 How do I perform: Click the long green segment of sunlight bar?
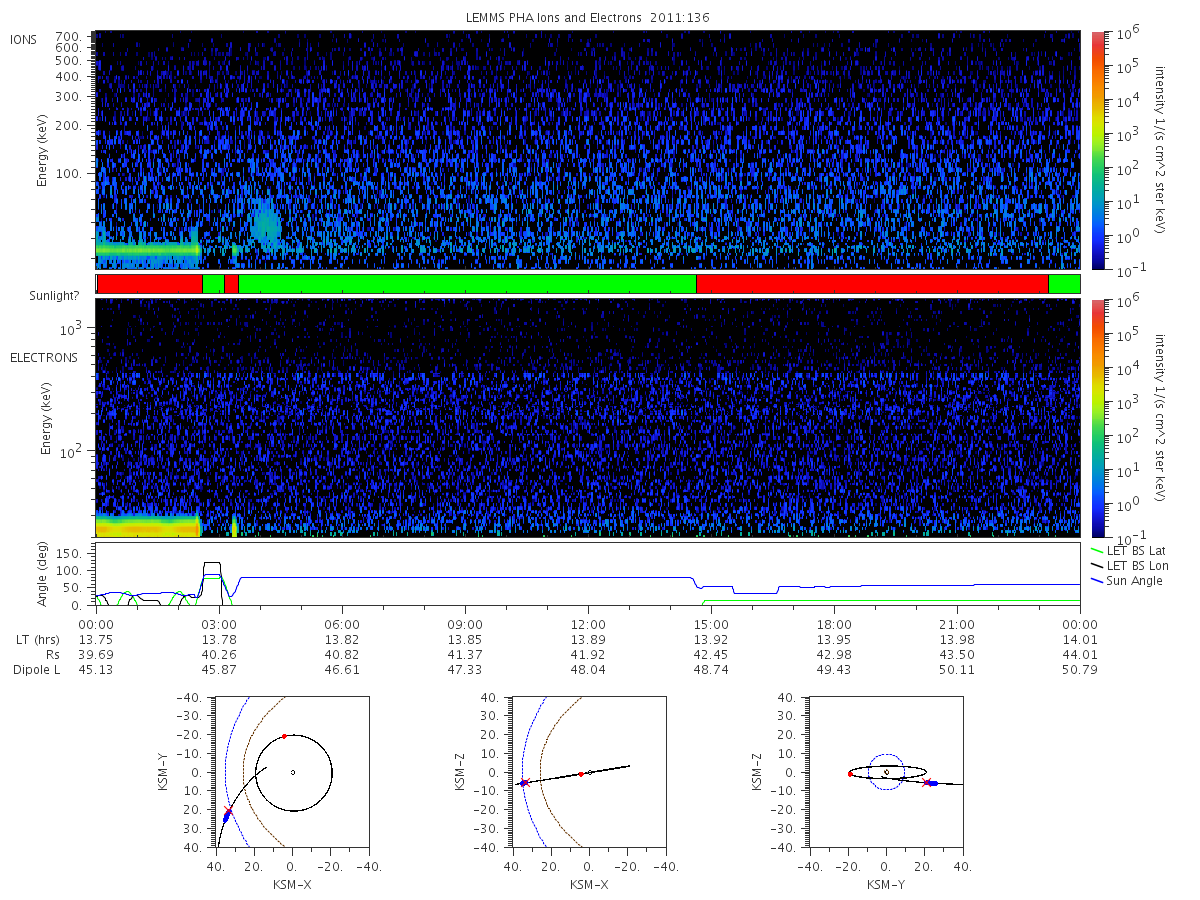(x=467, y=284)
